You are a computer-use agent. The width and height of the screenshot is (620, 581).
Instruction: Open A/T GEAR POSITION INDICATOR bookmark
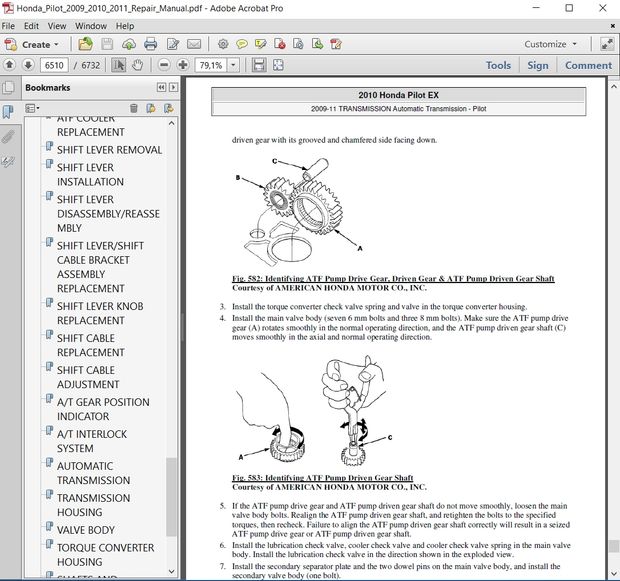point(103,409)
